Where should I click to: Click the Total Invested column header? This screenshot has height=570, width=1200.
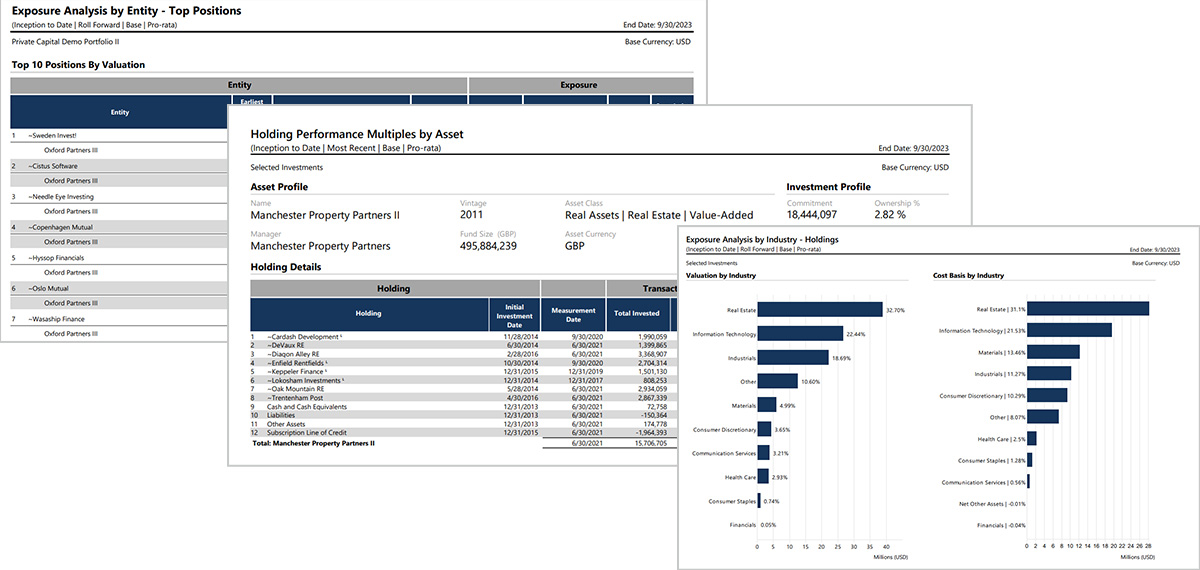tap(637, 313)
